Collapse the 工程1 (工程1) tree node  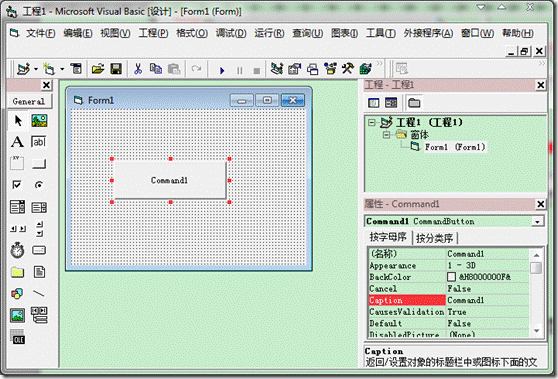(372, 122)
